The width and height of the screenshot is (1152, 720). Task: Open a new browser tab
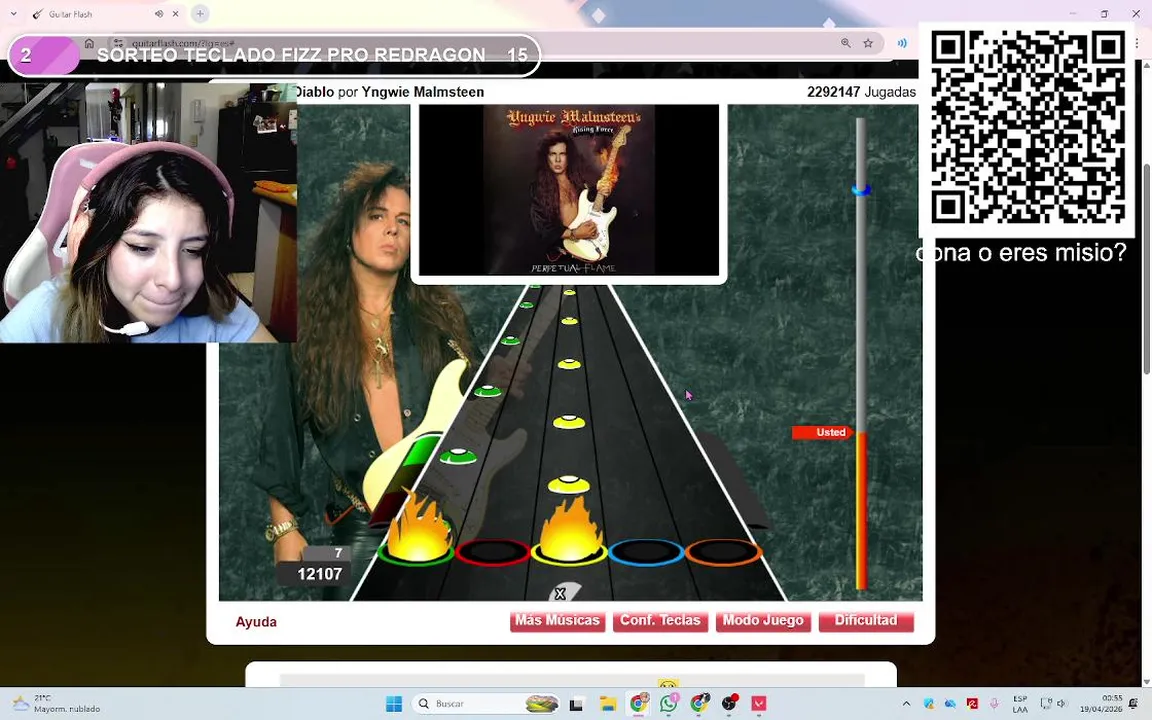[x=200, y=13]
